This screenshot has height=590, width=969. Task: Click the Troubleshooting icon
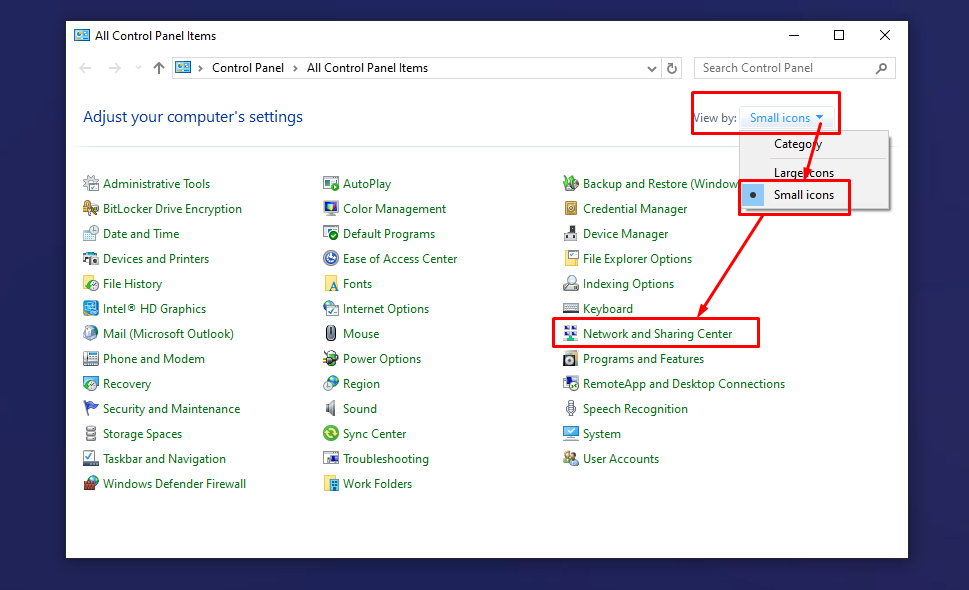pyautogui.click(x=331, y=459)
